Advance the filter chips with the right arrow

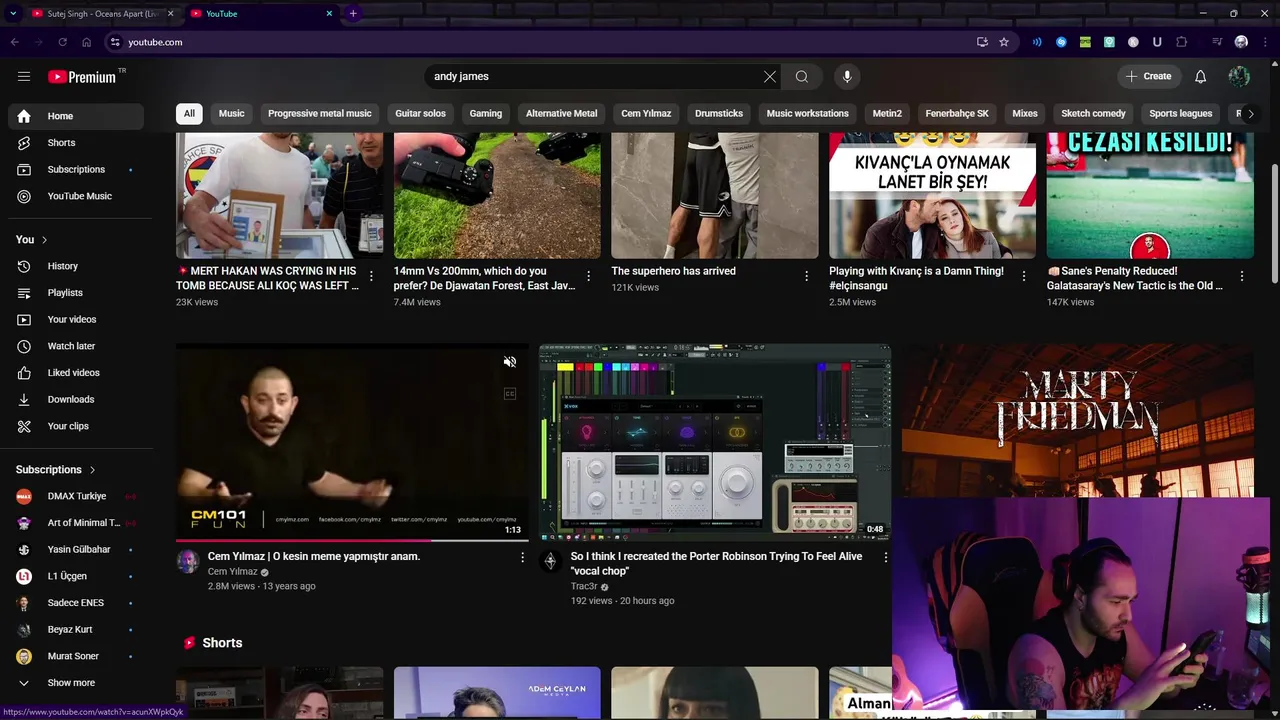(1250, 113)
